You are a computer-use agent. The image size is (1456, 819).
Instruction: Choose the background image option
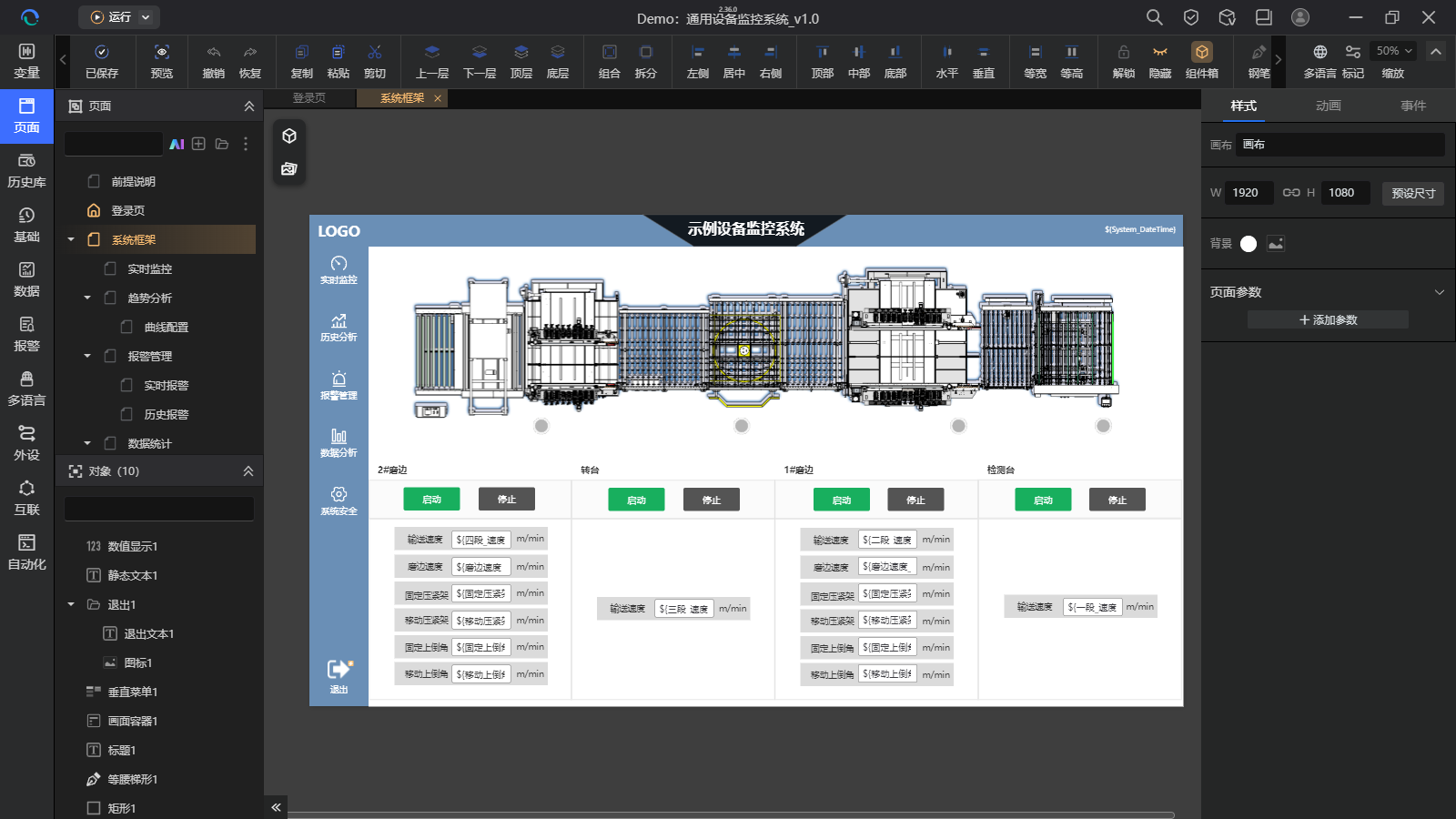pos(1276,244)
